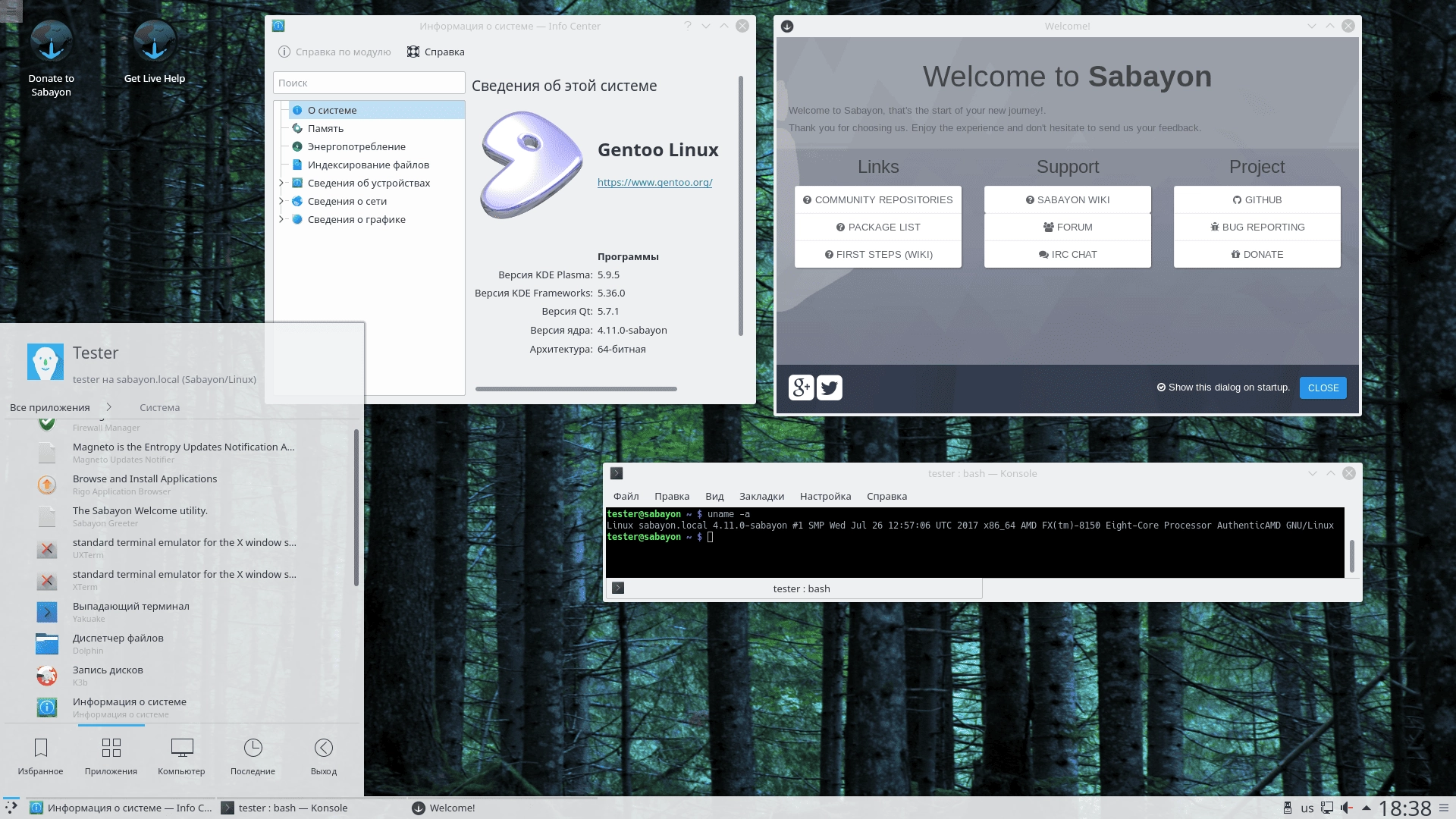
Task: Click the us keyboard layout indicator
Action: [x=1307, y=808]
